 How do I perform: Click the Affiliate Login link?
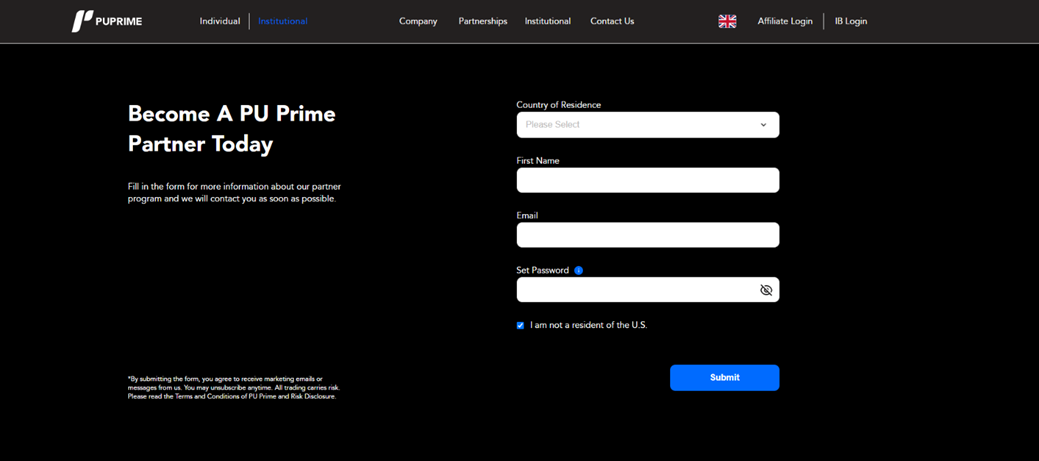coord(785,21)
